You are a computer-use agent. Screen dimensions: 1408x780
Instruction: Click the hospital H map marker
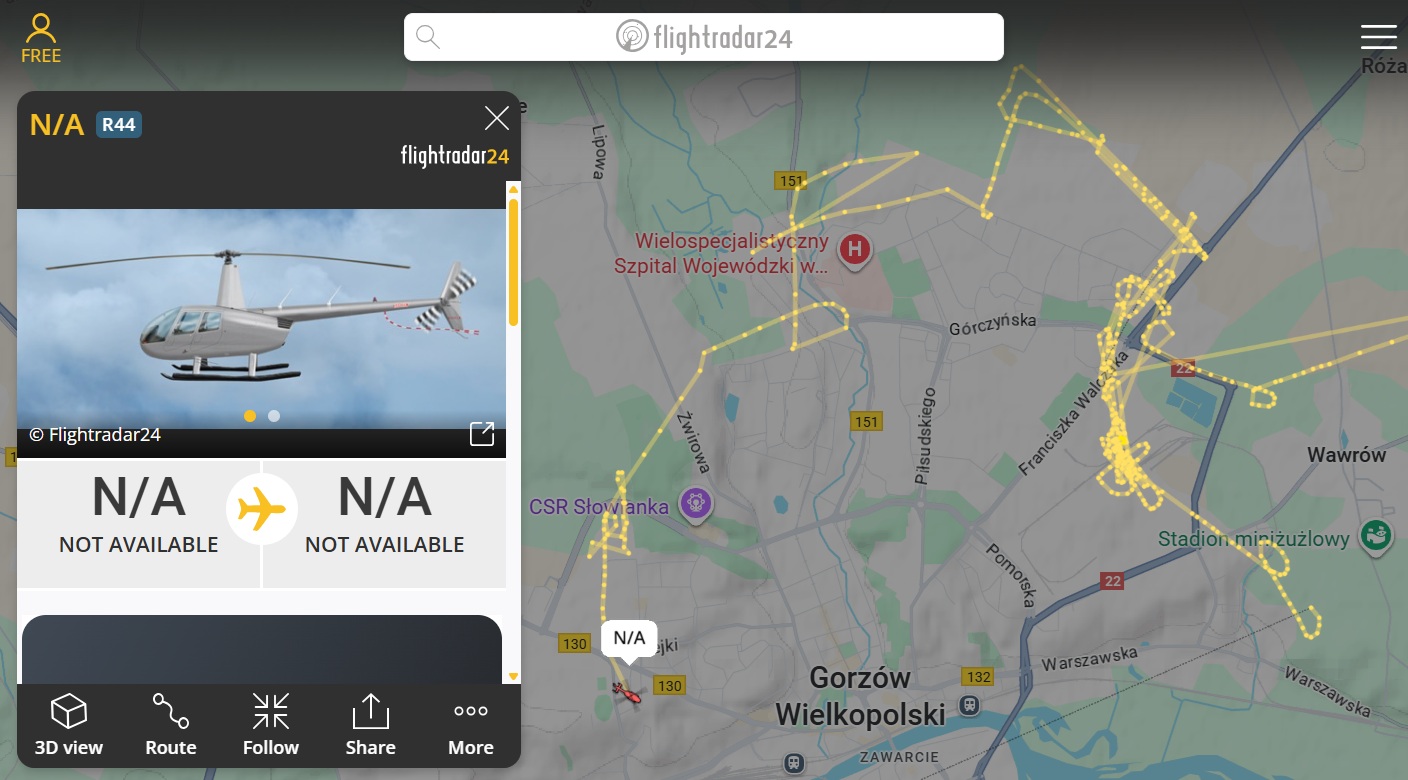pos(854,250)
